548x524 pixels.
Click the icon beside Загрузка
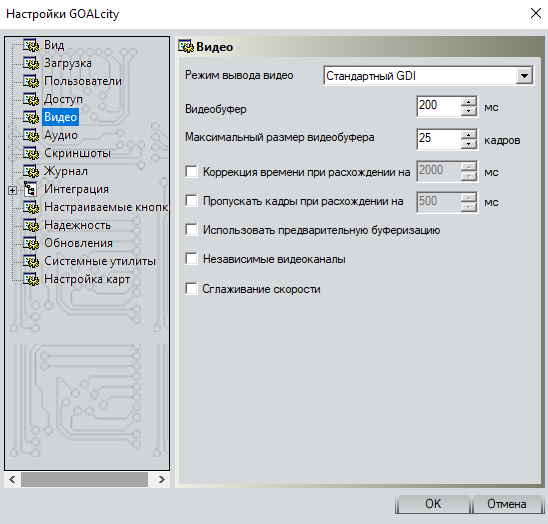click(x=31, y=63)
